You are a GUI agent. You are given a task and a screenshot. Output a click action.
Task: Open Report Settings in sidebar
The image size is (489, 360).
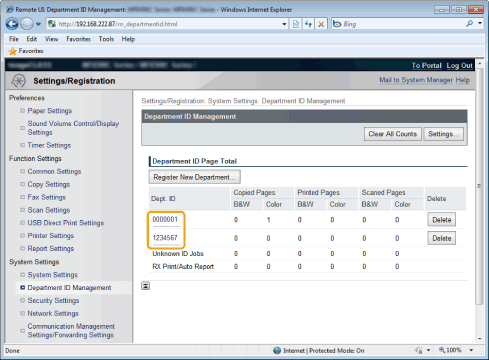pos(51,249)
